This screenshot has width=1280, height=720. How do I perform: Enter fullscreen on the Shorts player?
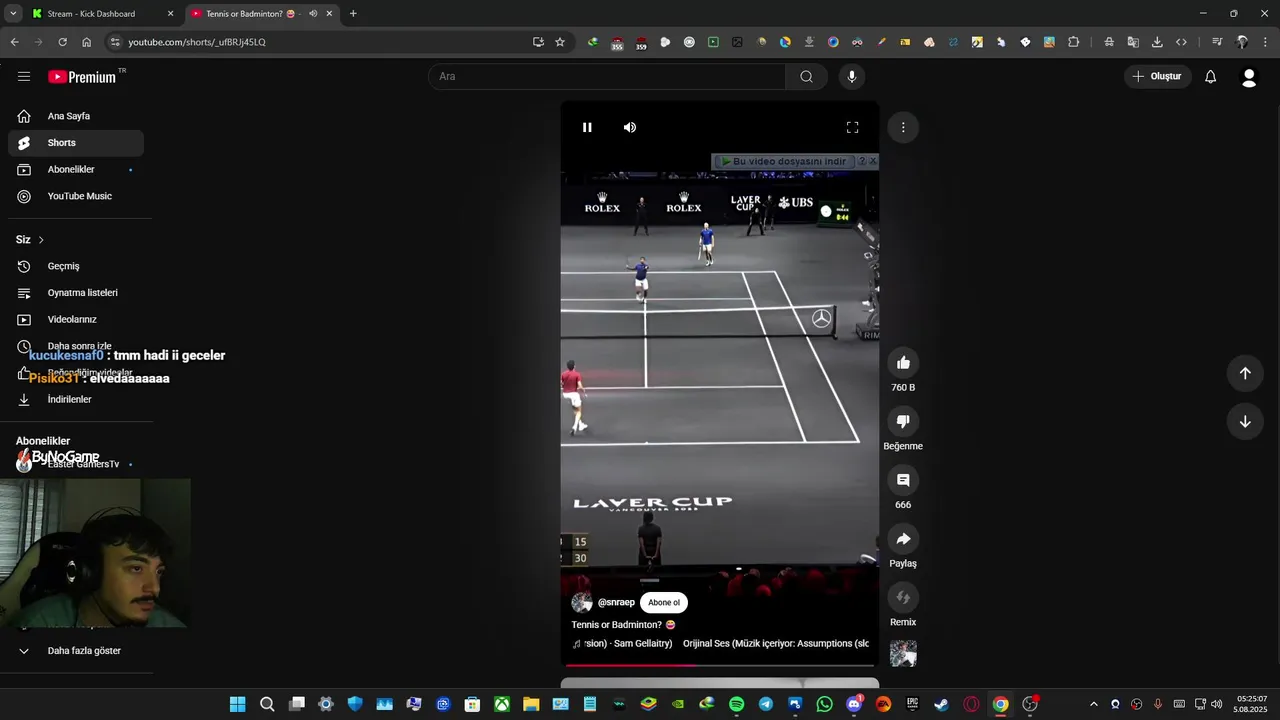(x=852, y=127)
